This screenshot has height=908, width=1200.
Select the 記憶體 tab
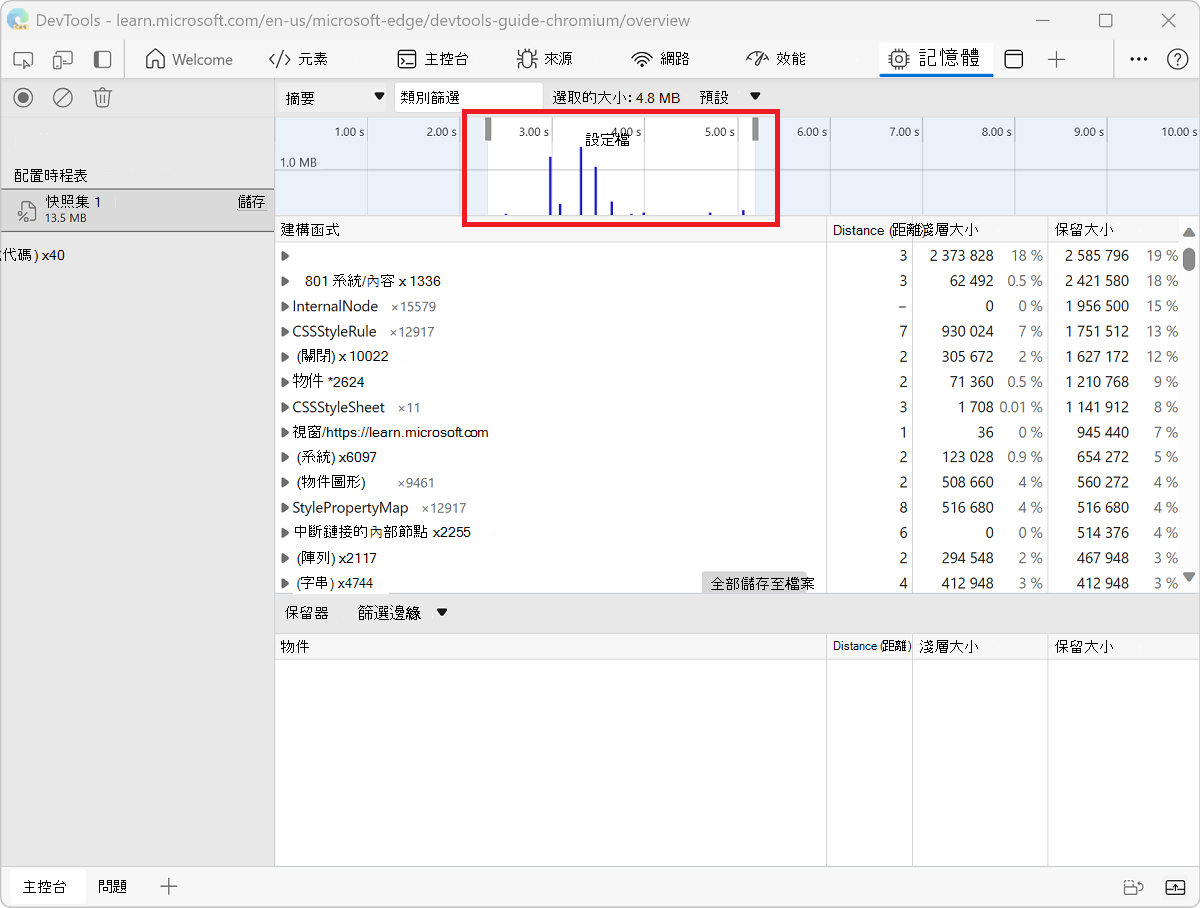(x=934, y=59)
